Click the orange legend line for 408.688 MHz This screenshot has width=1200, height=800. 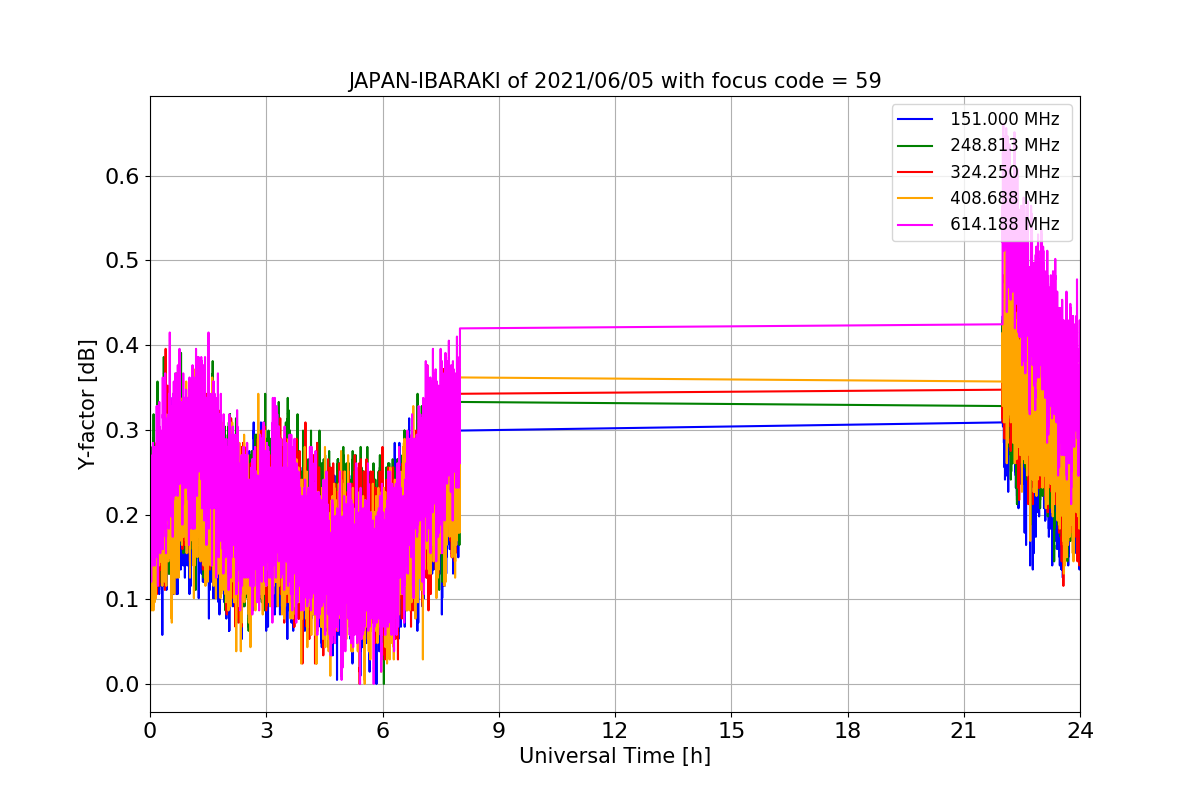pyautogui.click(x=917, y=198)
